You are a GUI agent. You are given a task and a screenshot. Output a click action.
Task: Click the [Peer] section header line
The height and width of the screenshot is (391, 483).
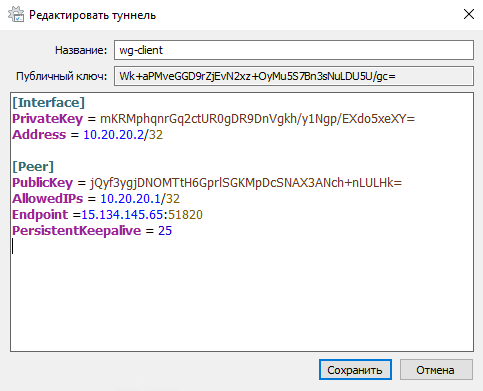point(33,167)
